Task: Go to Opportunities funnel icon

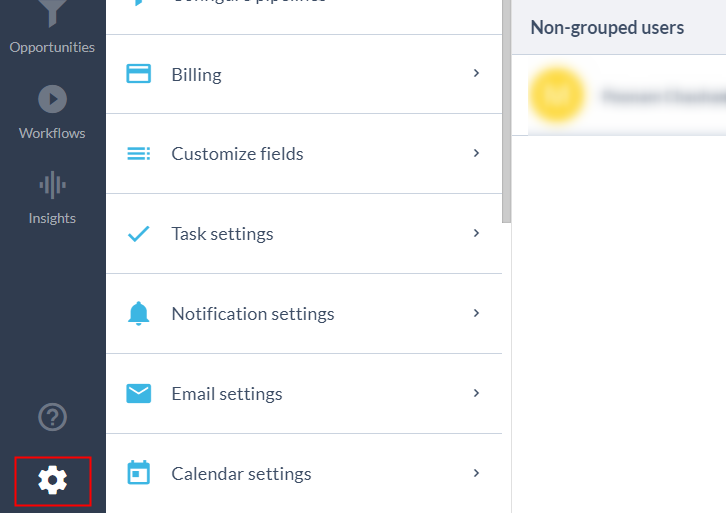Action: pyautogui.click(x=52, y=14)
